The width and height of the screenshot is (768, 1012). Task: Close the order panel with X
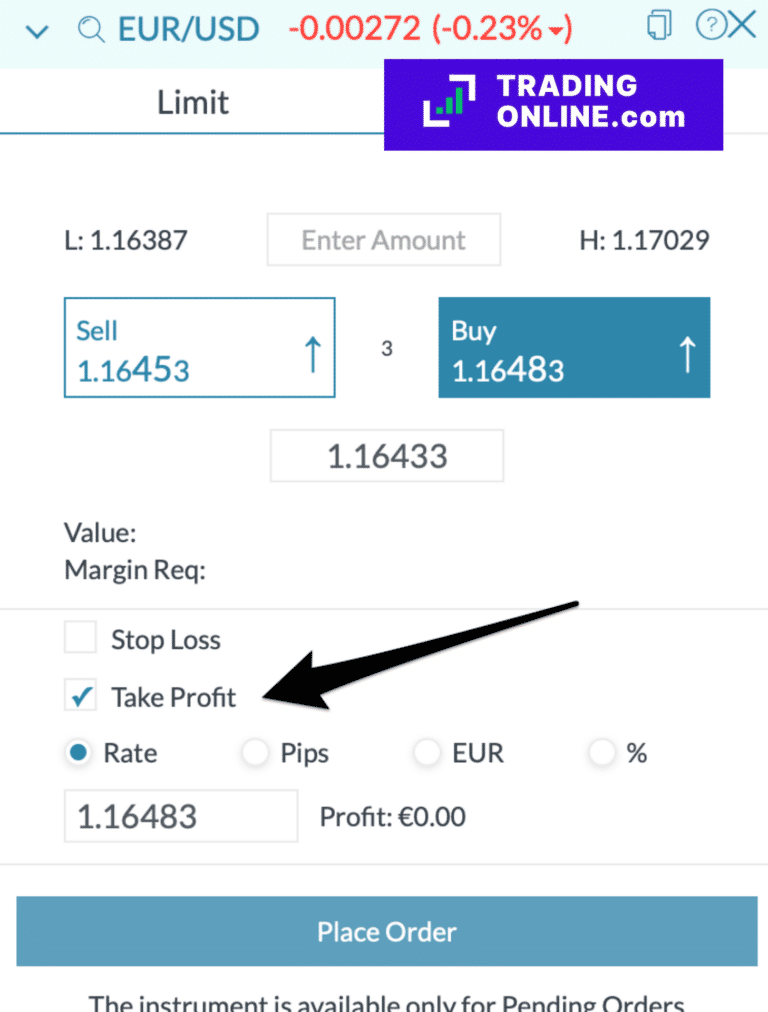point(742,25)
